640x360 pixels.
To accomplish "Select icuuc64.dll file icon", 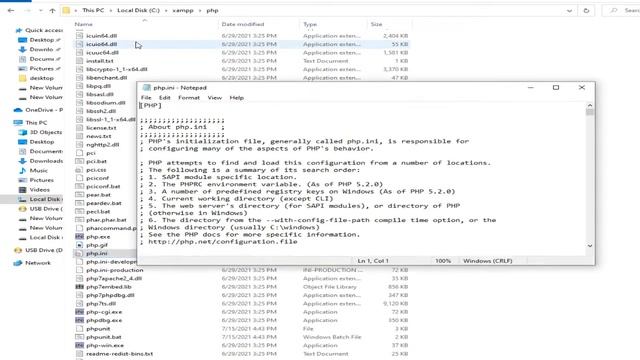I will coord(79,53).
